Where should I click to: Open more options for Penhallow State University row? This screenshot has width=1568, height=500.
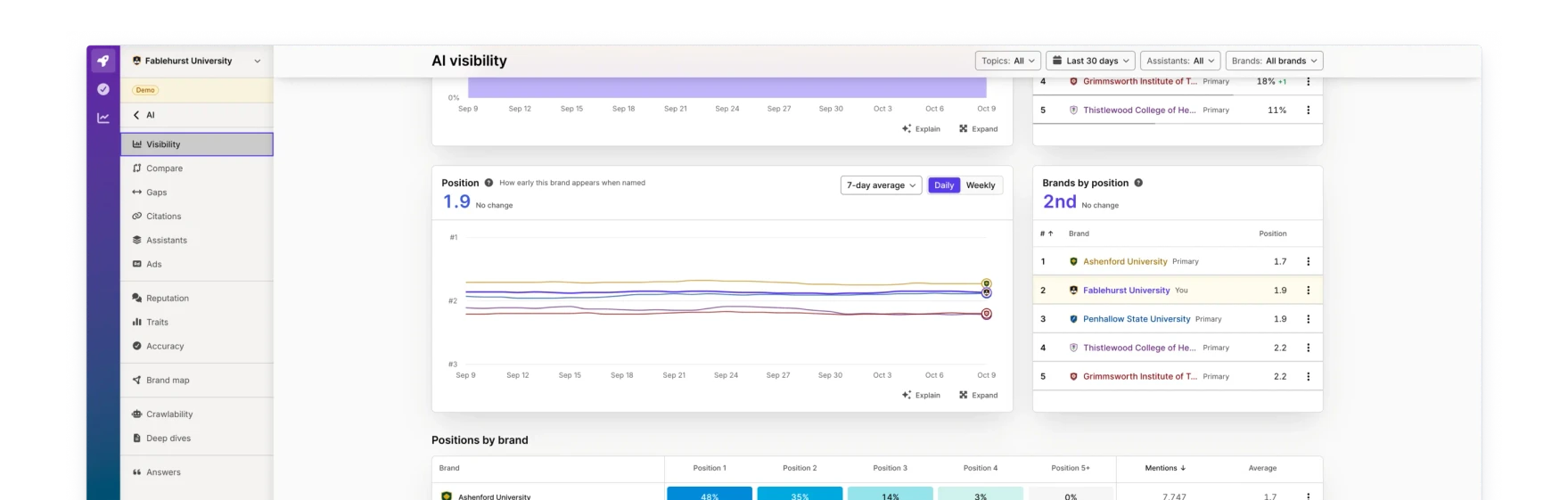pyautogui.click(x=1308, y=319)
